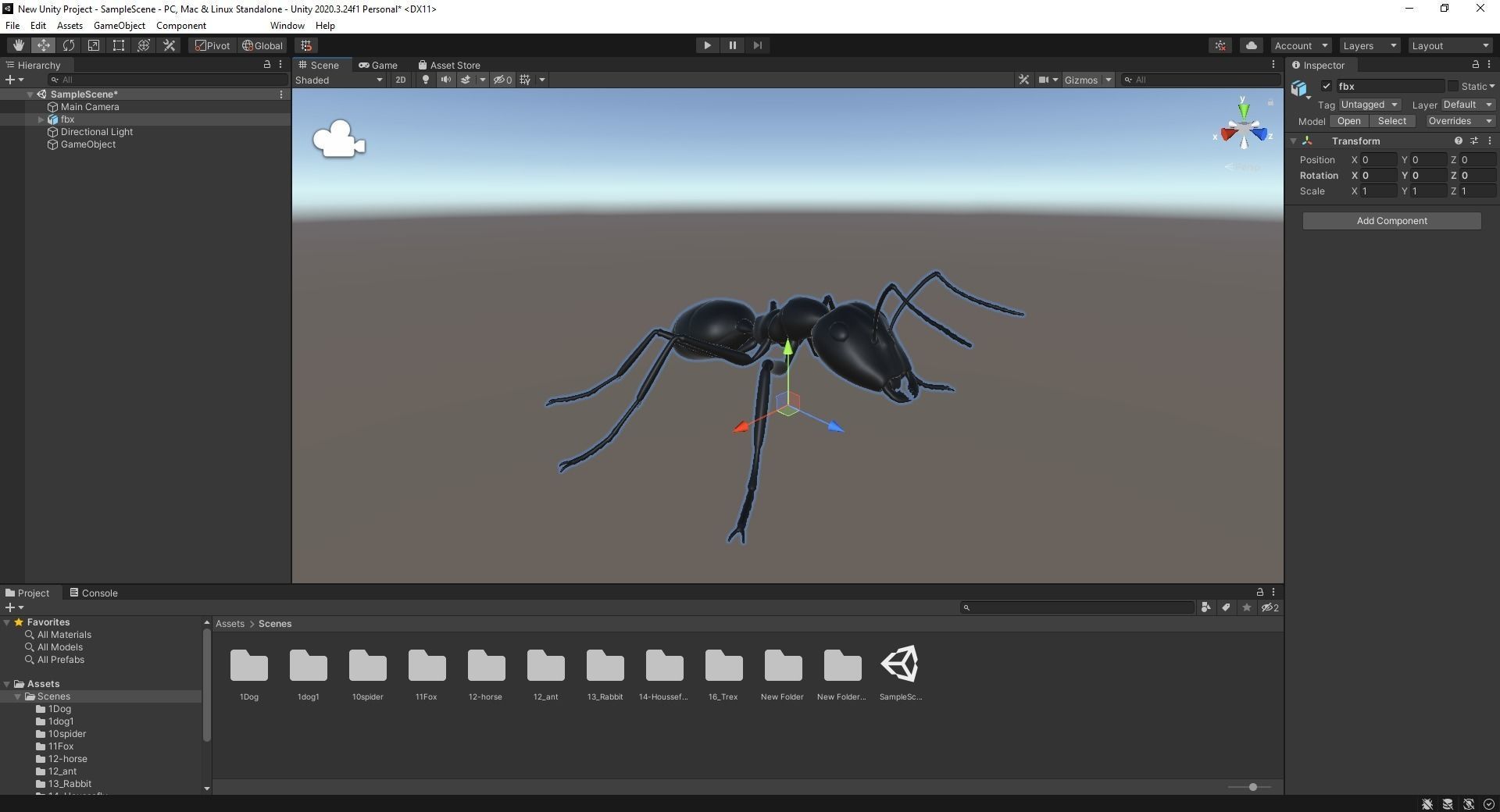This screenshot has width=1500, height=812.
Task: Select the Rotate tool
Action: point(68,45)
